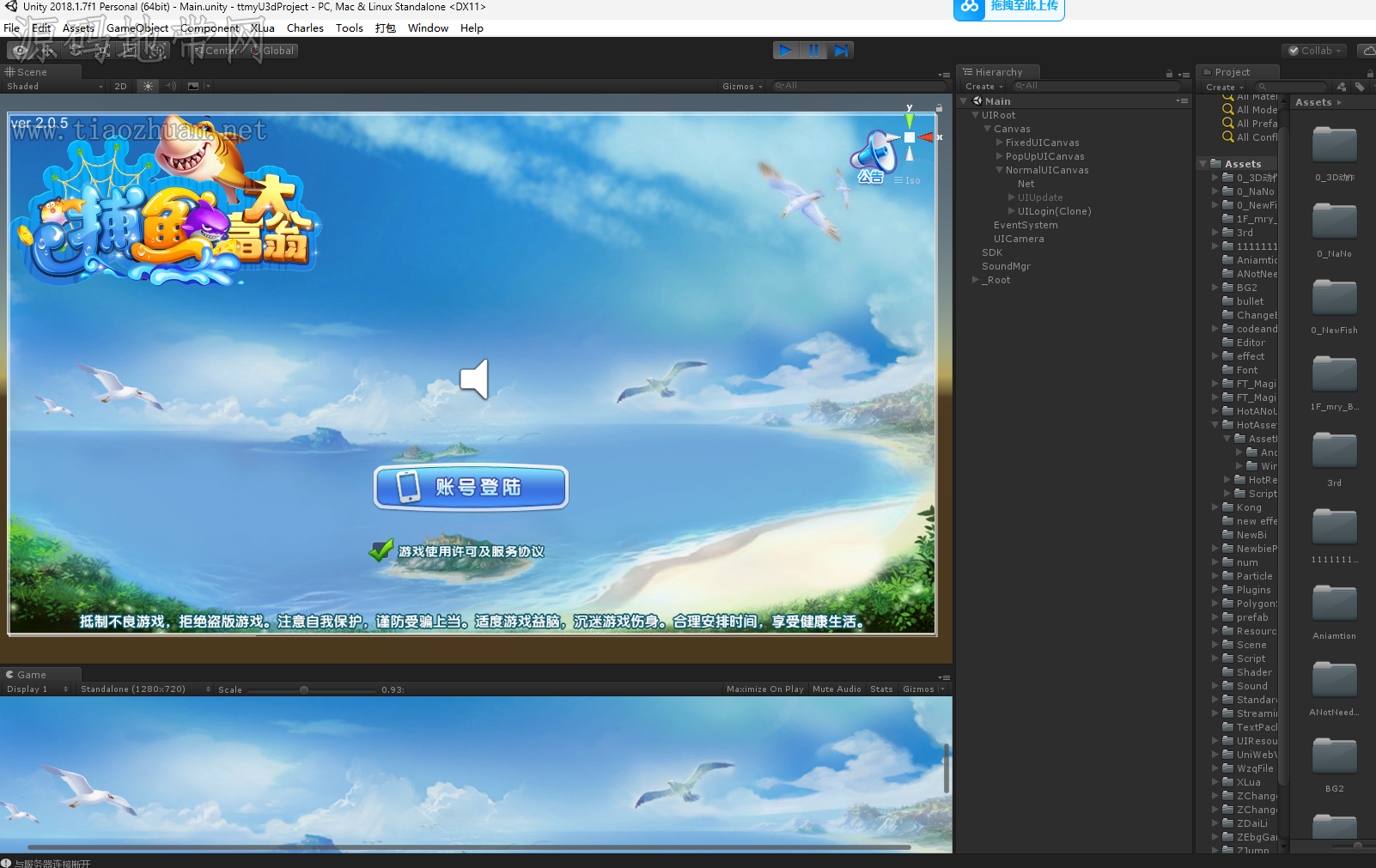
Task: Expand the _Root node
Action: (975, 280)
